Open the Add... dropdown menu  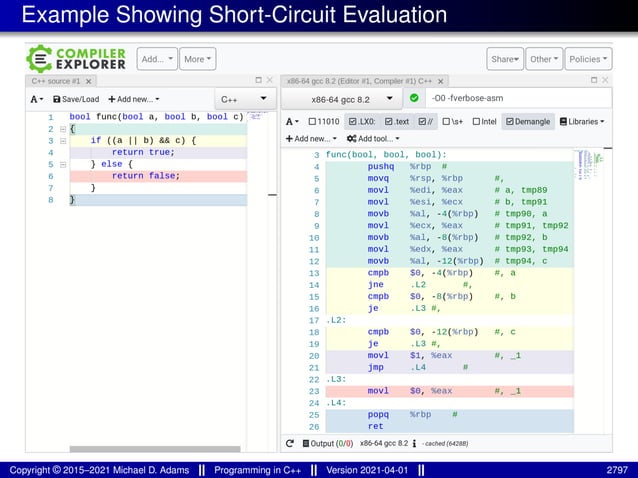click(157, 59)
